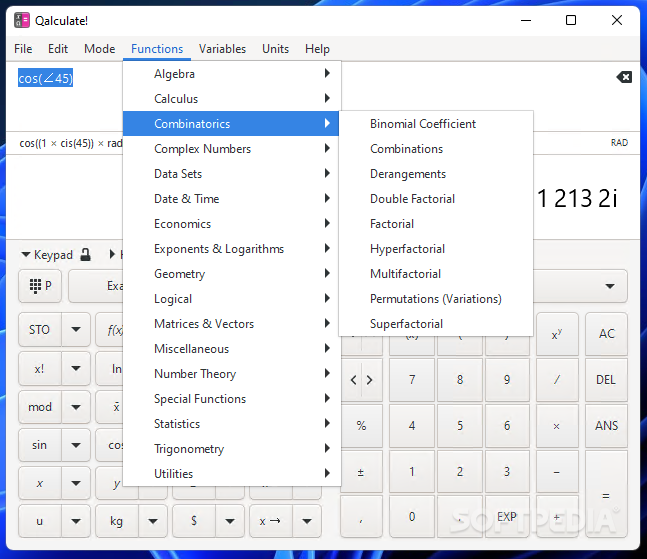Image resolution: width=647 pixels, height=559 pixels.
Task: Click the number 5 key
Action: [x=460, y=425]
